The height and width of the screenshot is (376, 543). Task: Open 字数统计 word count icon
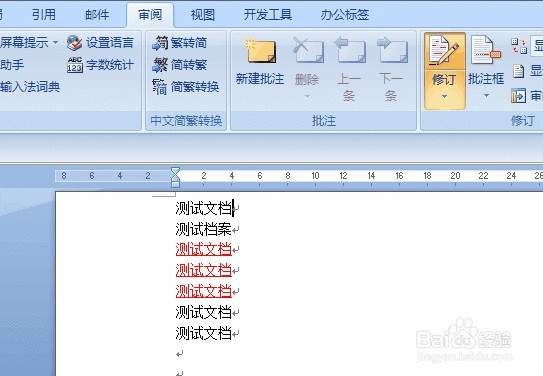tap(75, 65)
